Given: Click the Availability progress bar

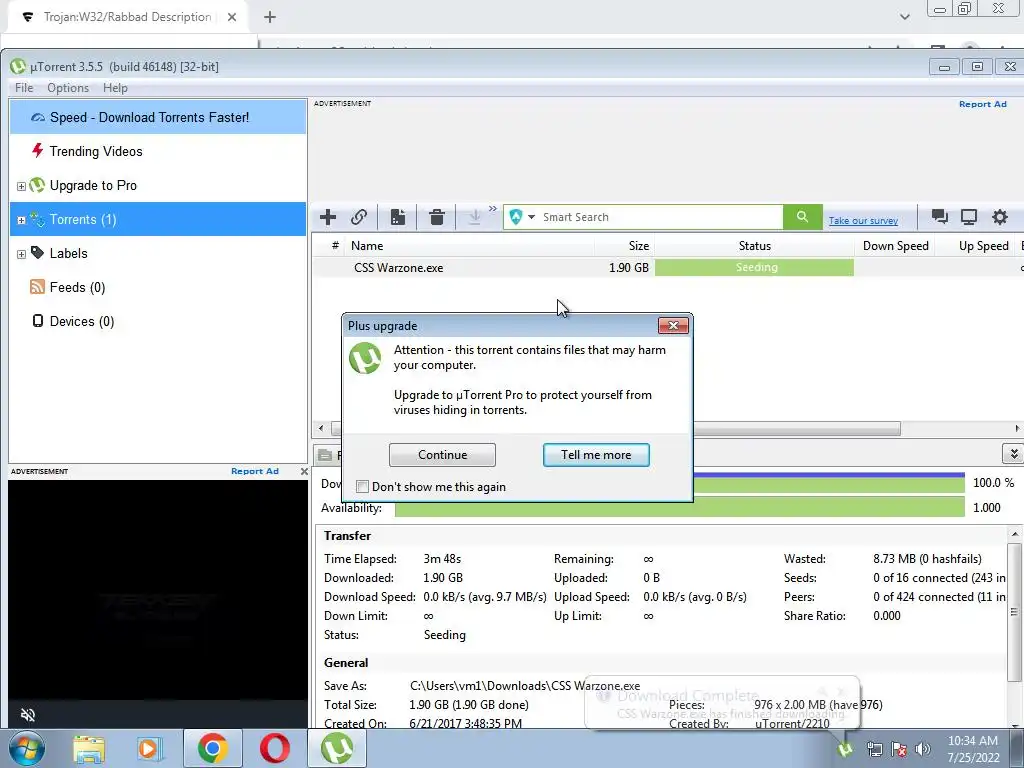Looking at the screenshot, I should [x=679, y=507].
